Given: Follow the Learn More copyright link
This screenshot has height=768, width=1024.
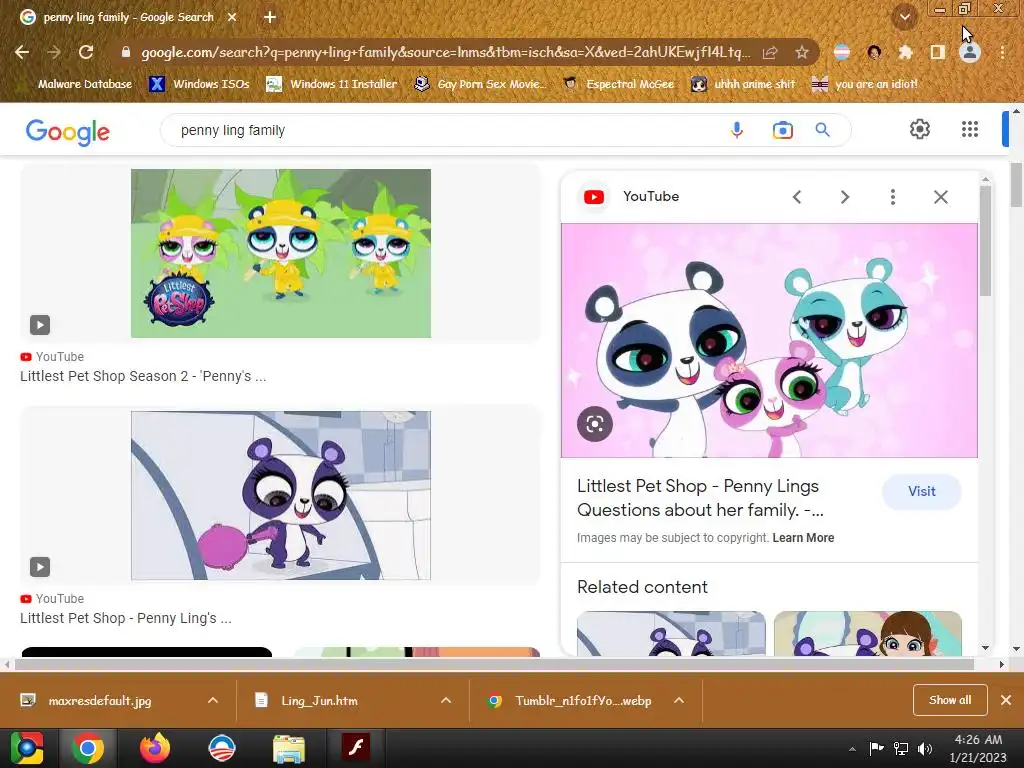Looking at the screenshot, I should coord(803,538).
